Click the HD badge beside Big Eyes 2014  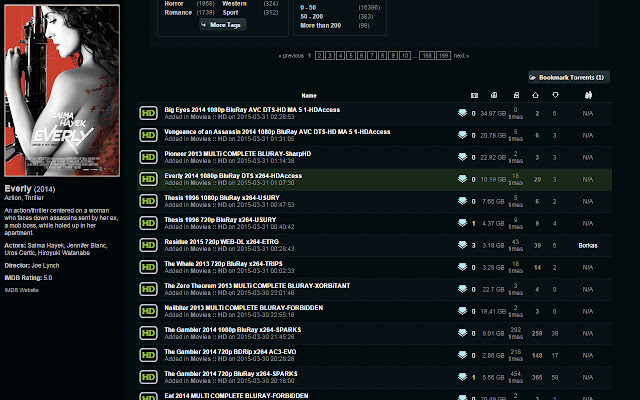coord(148,113)
